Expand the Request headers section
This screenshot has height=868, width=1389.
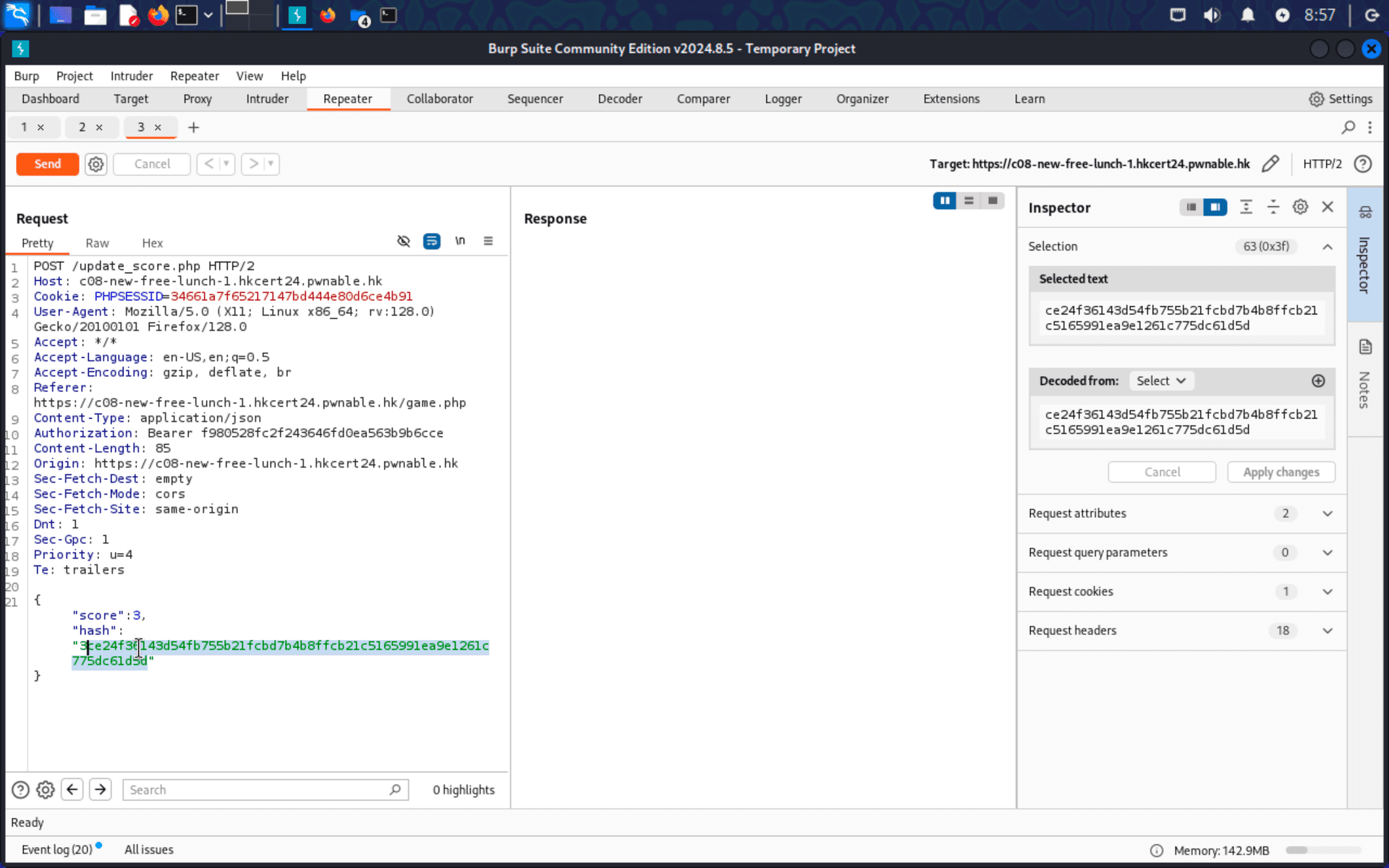pyautogui.click(x=1327, y=631)
